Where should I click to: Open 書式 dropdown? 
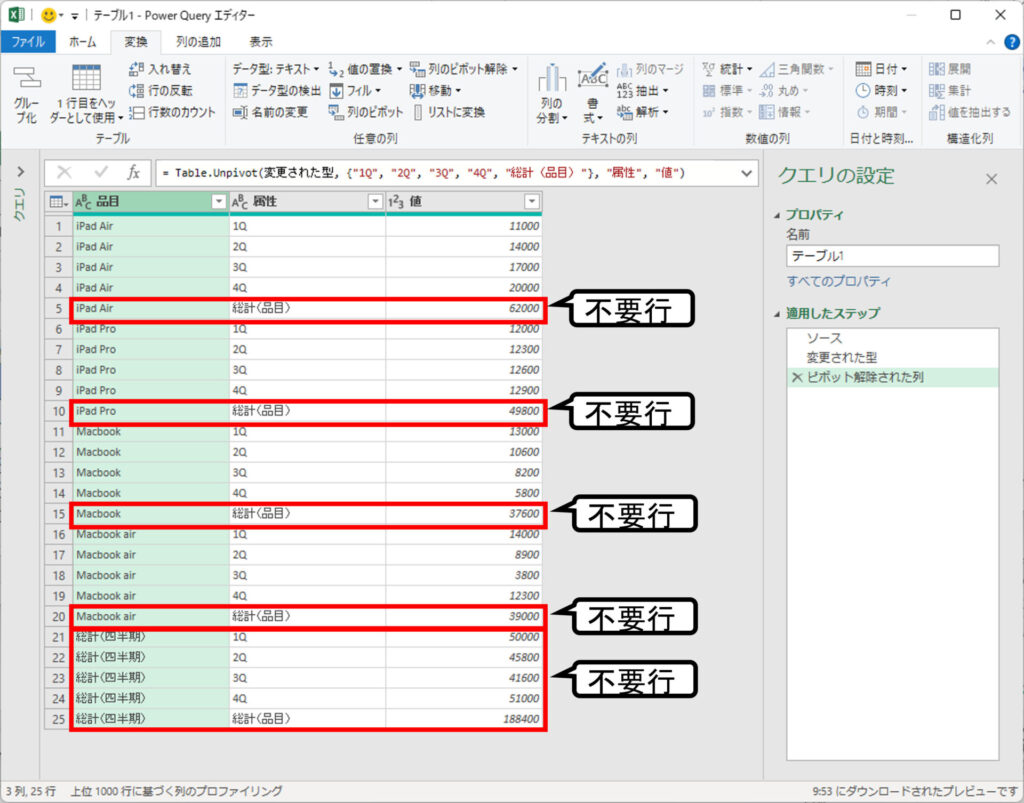(x=592, y=95)
